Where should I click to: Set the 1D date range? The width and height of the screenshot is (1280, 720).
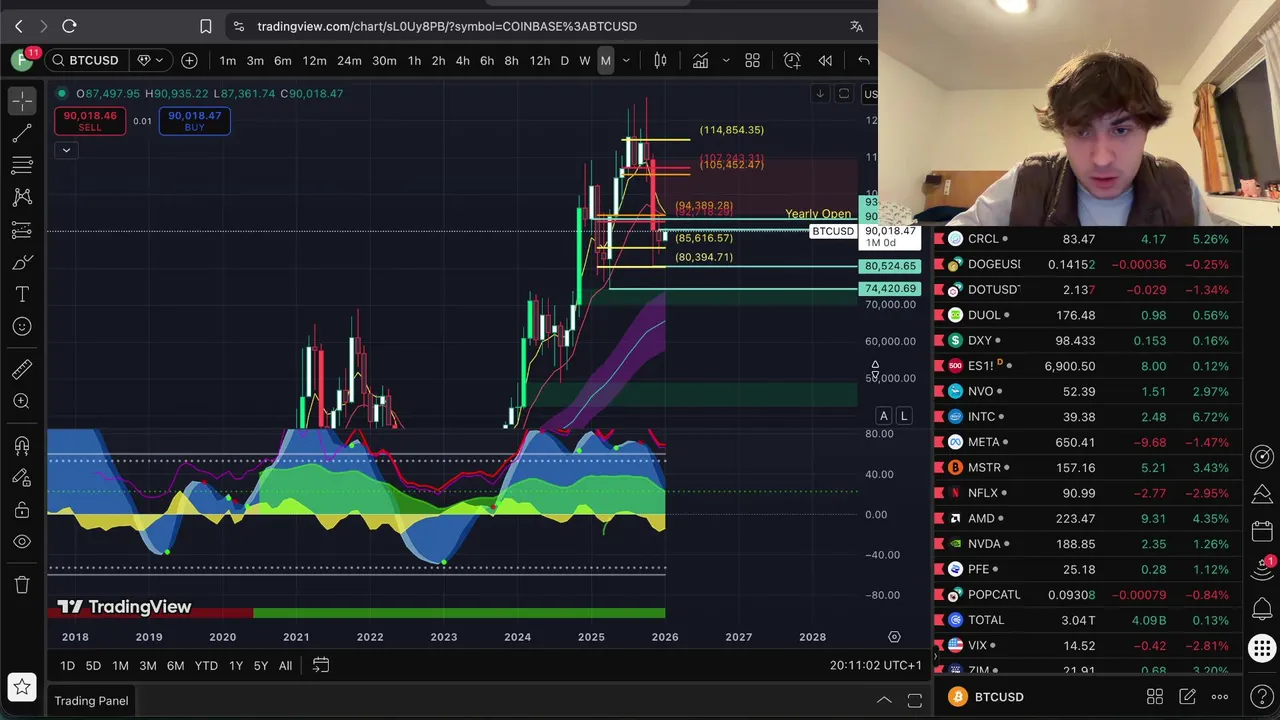[67, 666]
